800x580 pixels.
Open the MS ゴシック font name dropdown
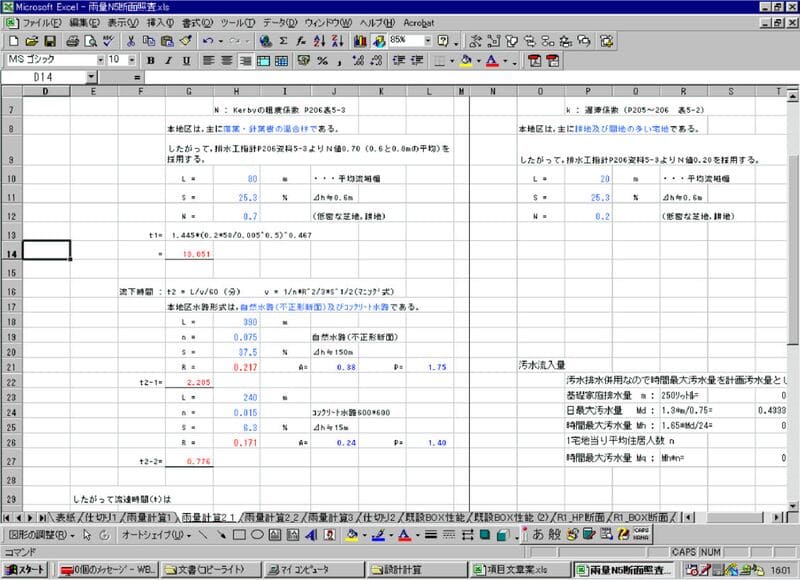pyautogui.click(x=101, y=60)
